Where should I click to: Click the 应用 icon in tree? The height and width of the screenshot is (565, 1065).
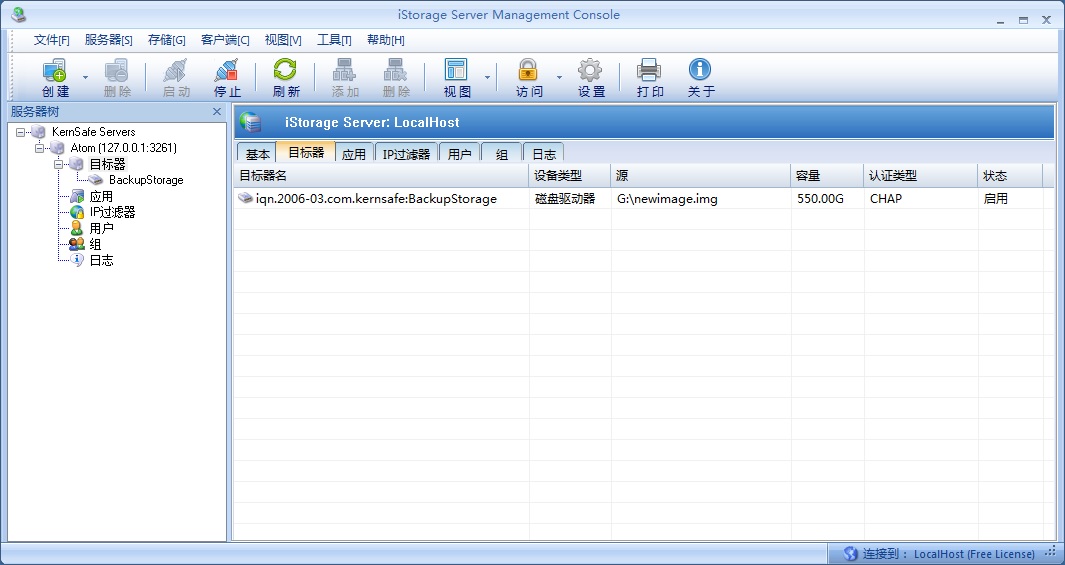click(x=77, y=196)
